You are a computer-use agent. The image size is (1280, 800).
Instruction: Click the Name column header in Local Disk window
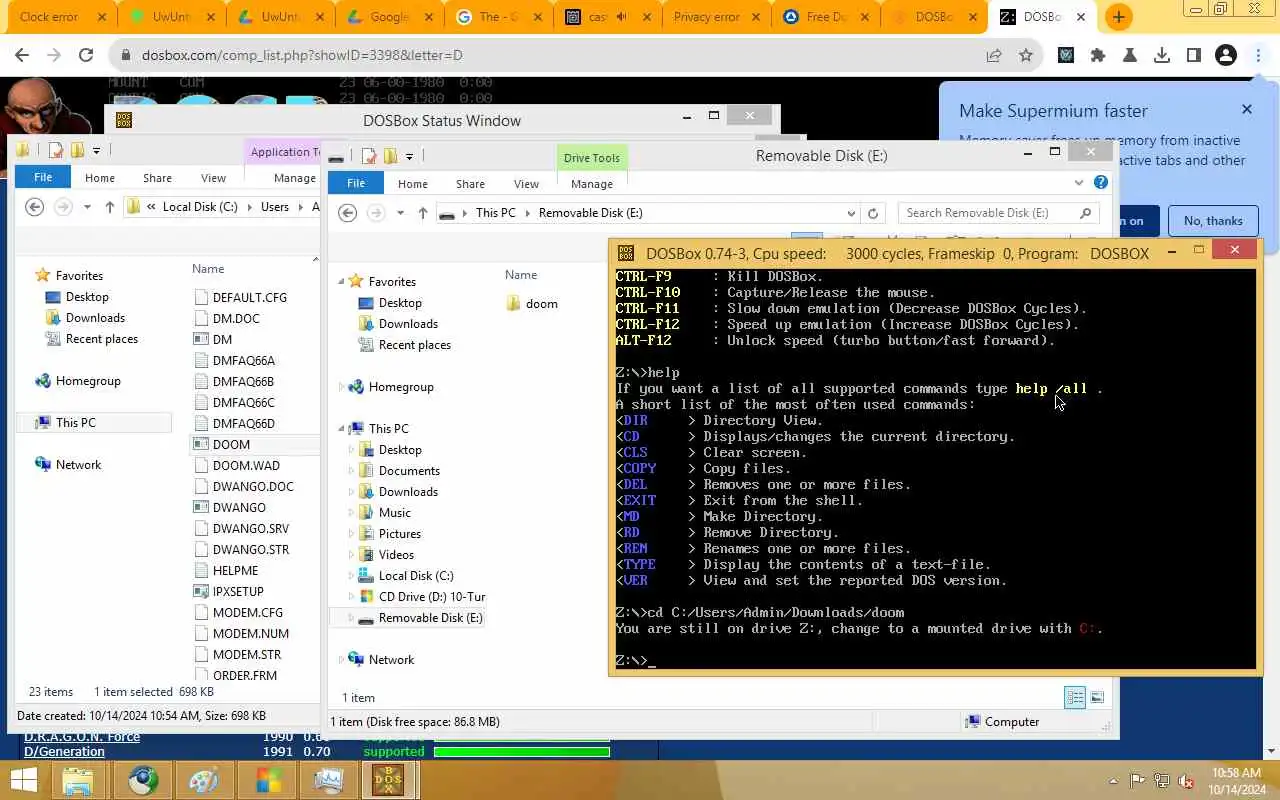[208, 269]
